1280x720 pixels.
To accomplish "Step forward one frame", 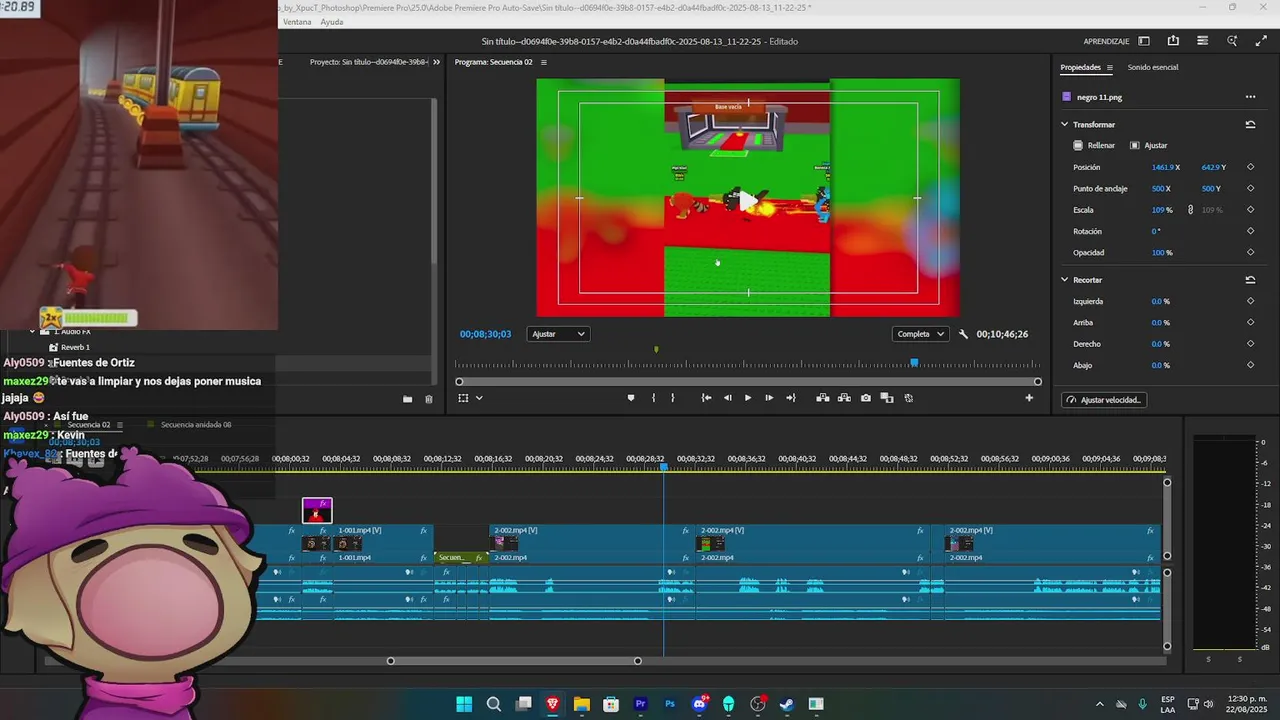I will point(769,398).
